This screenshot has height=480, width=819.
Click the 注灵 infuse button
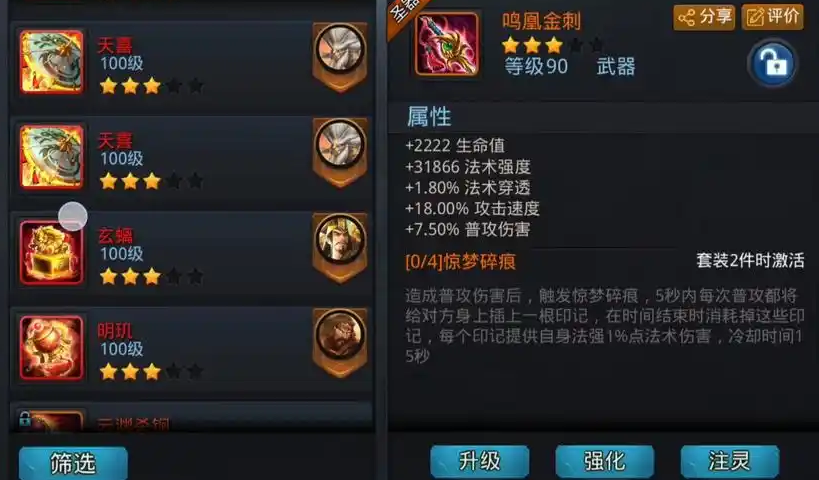pyautogui.click(x=730, y=461)
